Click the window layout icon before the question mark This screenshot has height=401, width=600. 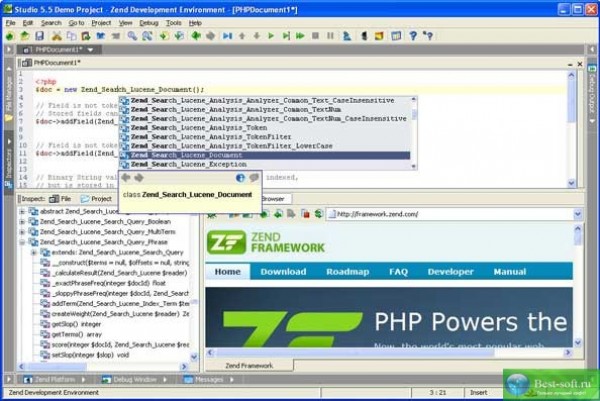tap(396, 36)
